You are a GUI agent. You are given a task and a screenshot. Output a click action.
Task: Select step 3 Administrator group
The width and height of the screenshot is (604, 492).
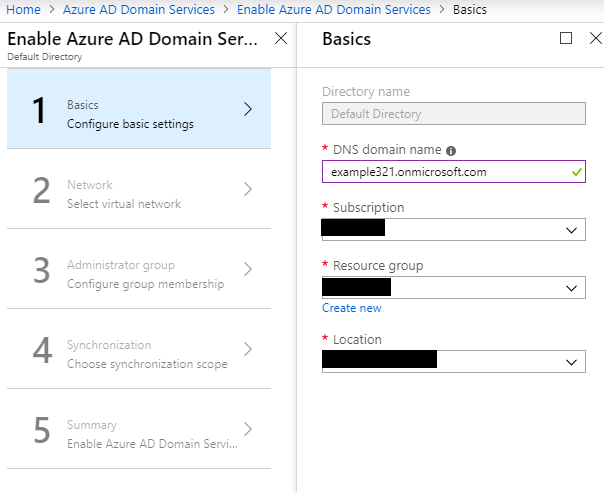[x=139, y=269]
